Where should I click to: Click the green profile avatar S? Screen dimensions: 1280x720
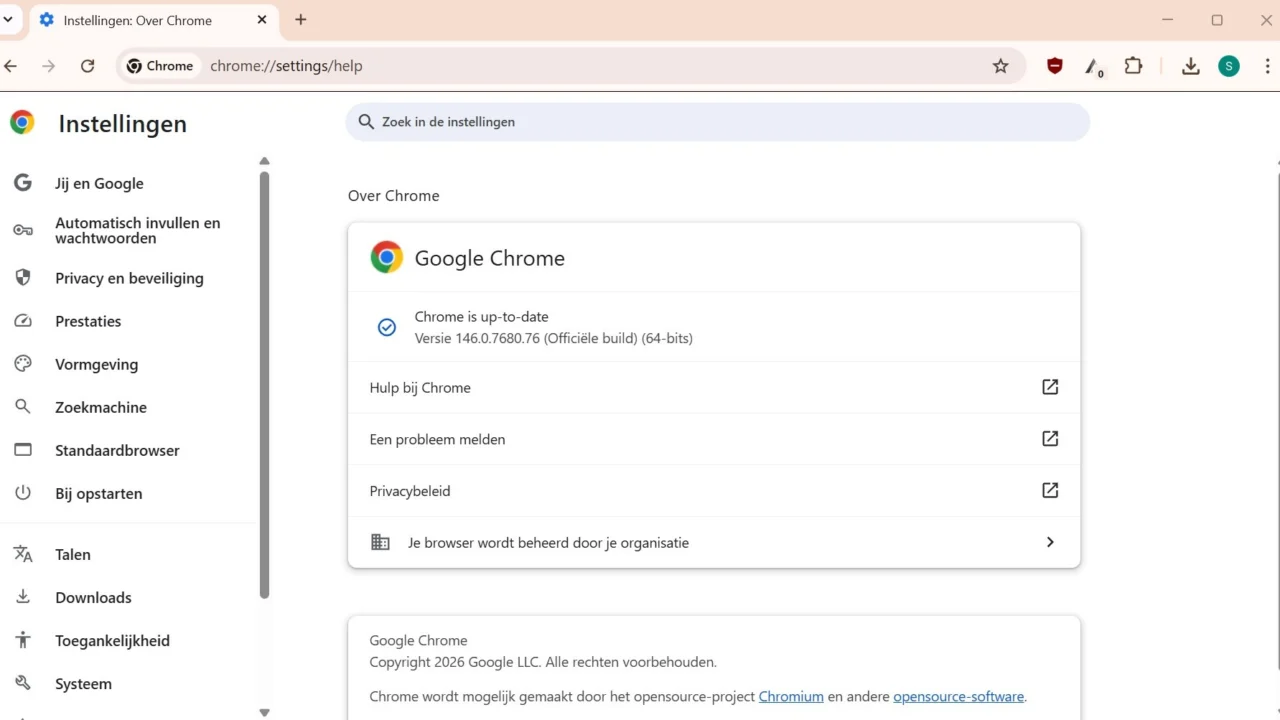tap(1229, 66)
